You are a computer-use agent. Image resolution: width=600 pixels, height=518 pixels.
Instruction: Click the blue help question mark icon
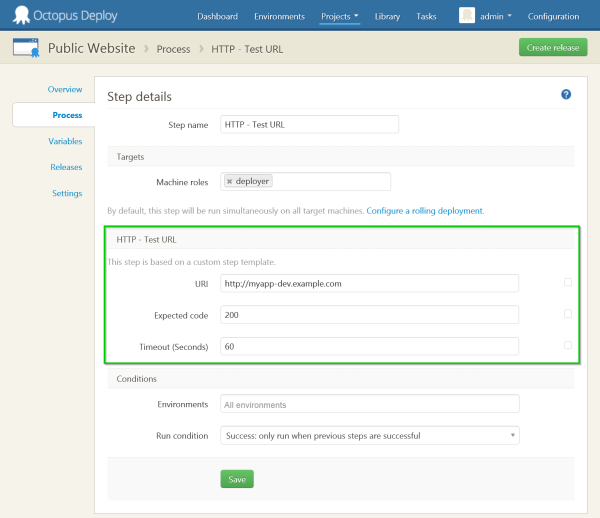566,94
